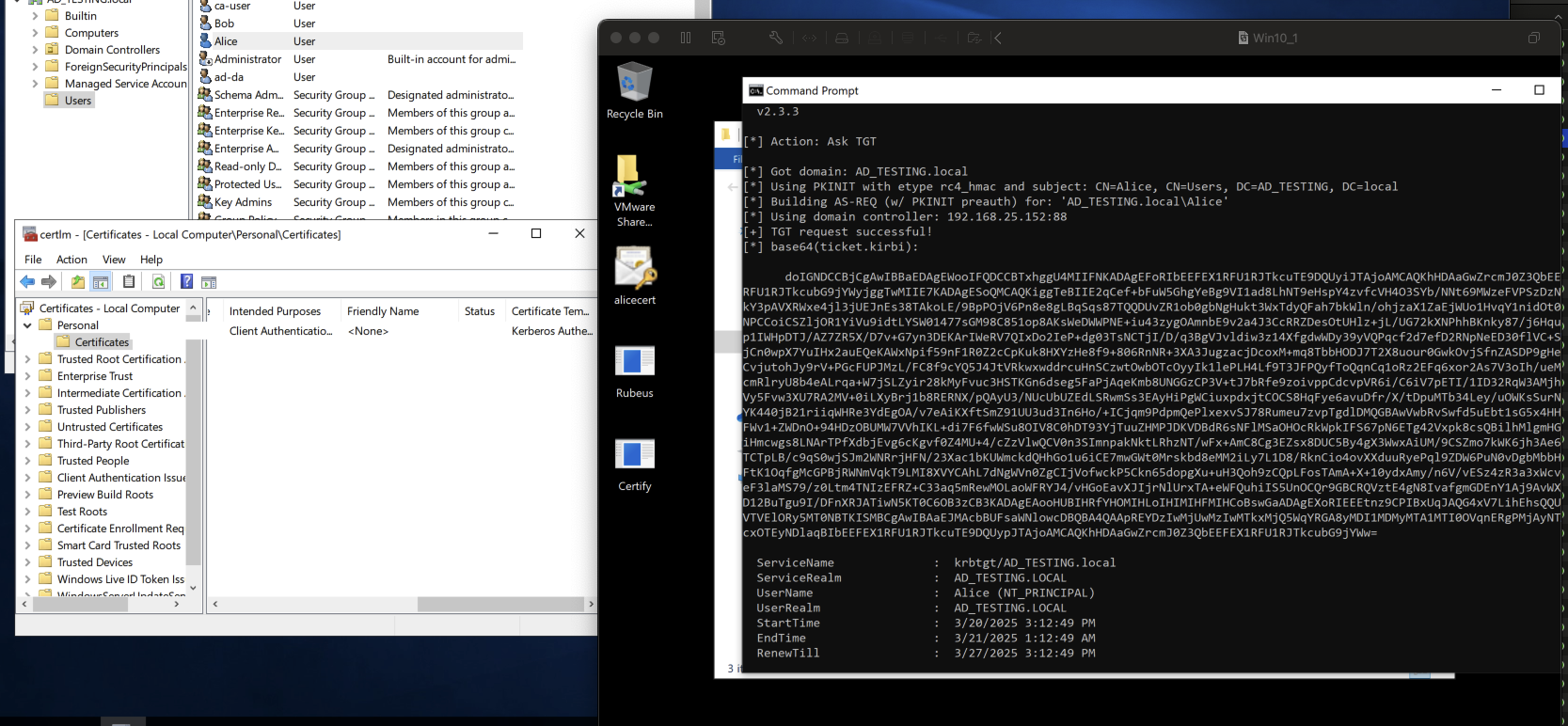Image resolution: width=1568 pixels, height=726 pixels.
Task: Open VM snapshots icon in toolbar
Action: coord(719,38)
